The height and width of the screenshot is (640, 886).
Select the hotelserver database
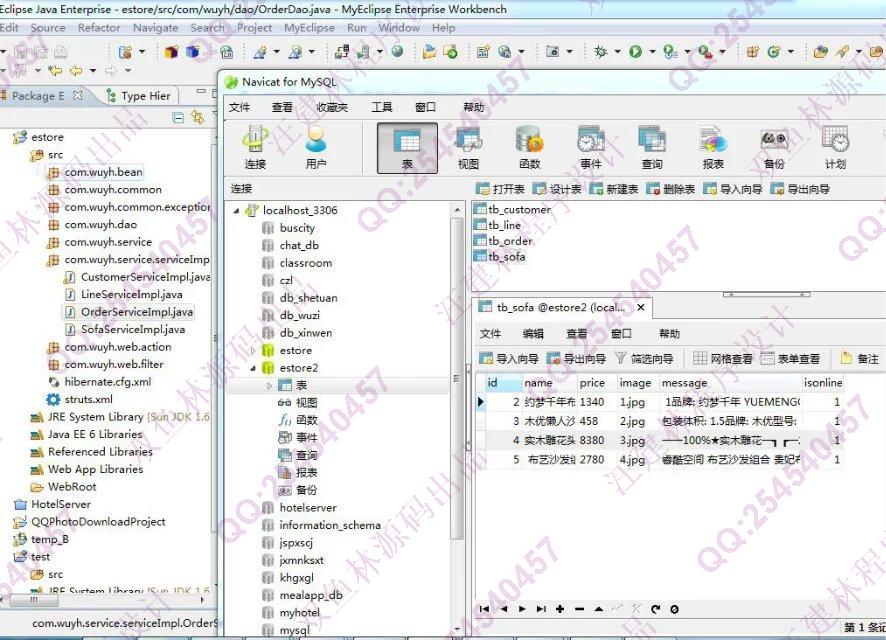pos(299,507)
